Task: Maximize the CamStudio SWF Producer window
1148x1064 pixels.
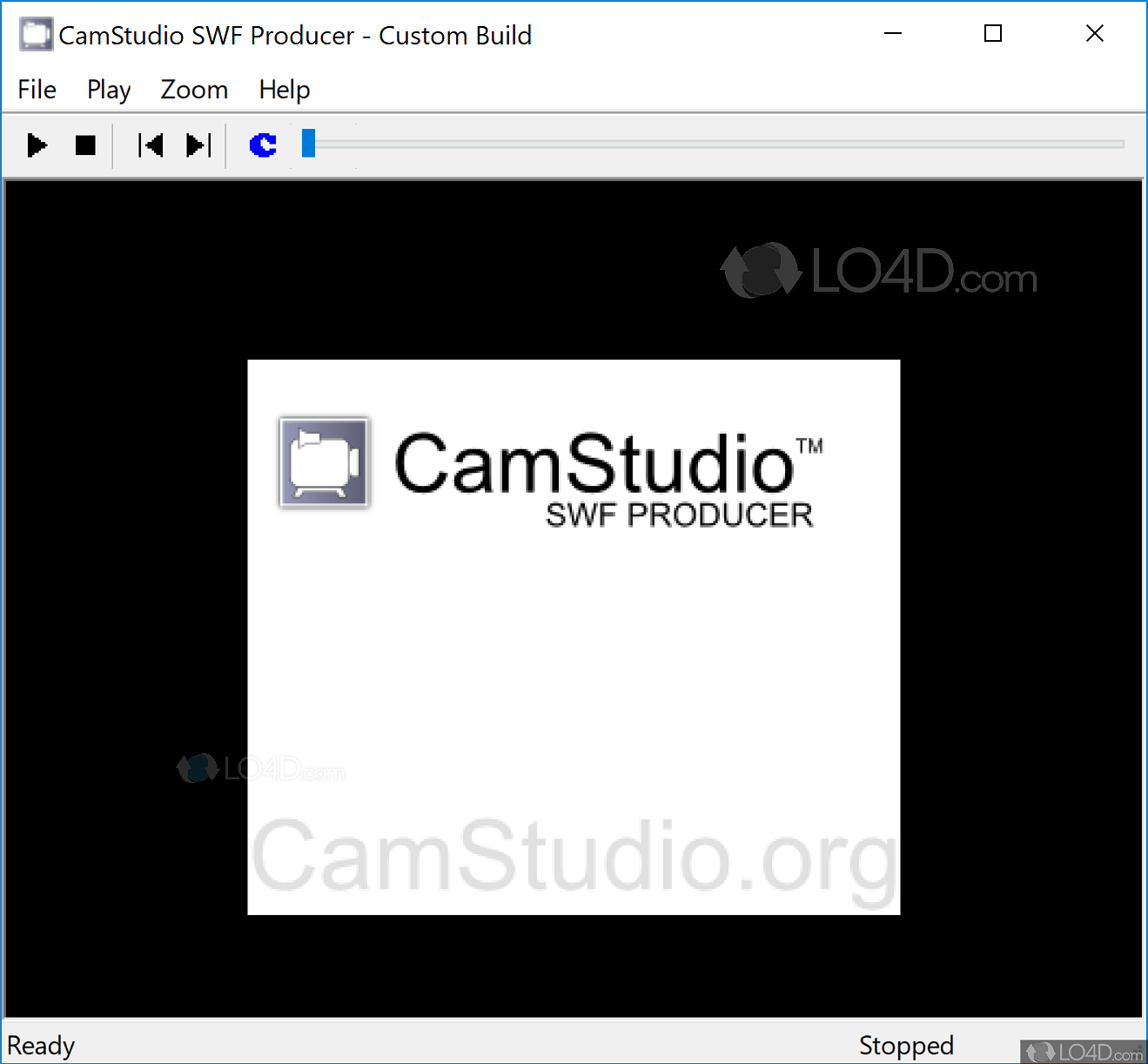Action: [993, 34]
